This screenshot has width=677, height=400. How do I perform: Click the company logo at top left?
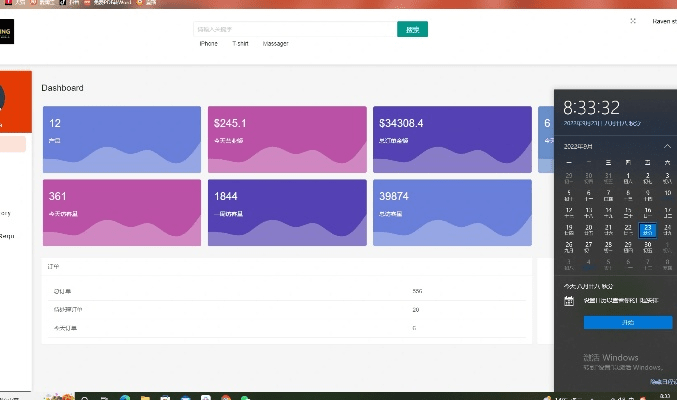6,31
